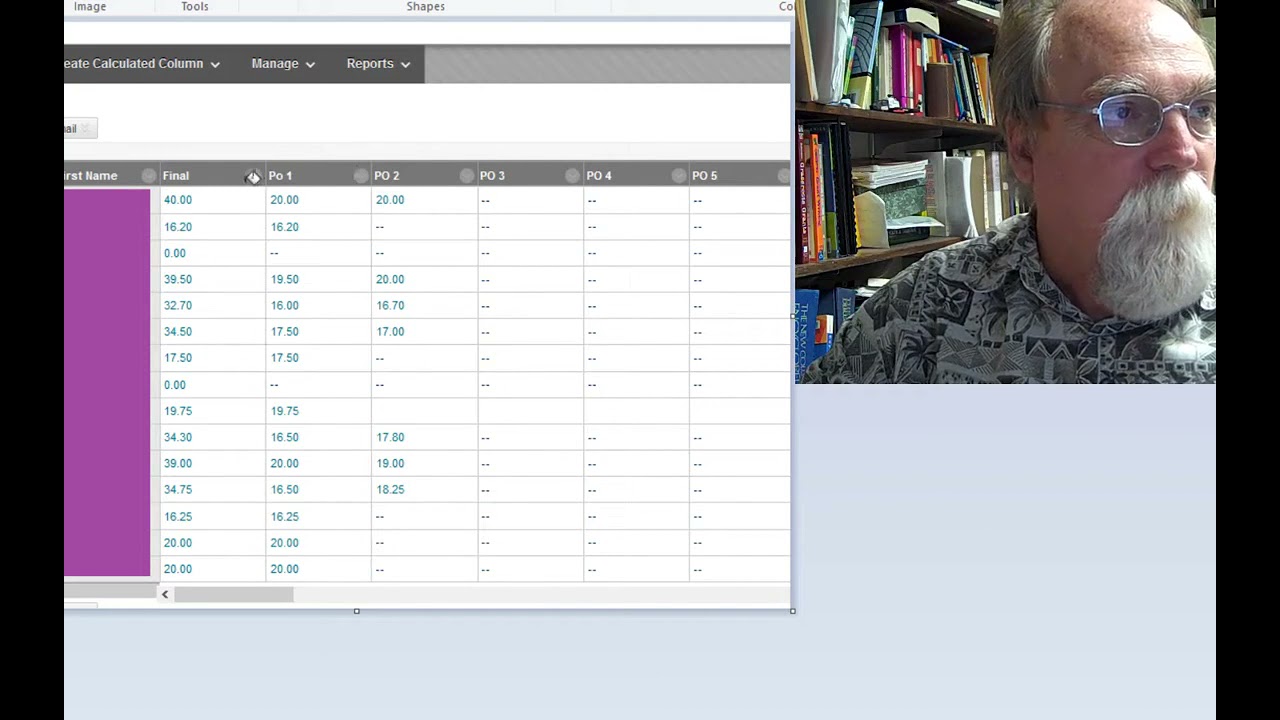This screenshot has width=1280, height=720.
Task: Click the PO 2 column header text
Action: tap(387, 176)
